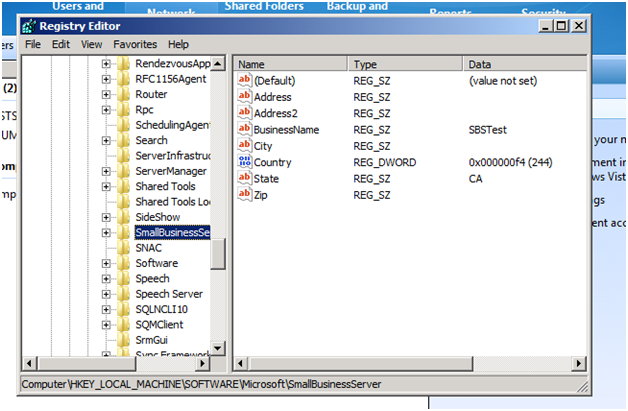Sort values by the Data column header
This screenshot has height=411, width=628.
click(x=525, y=64)
